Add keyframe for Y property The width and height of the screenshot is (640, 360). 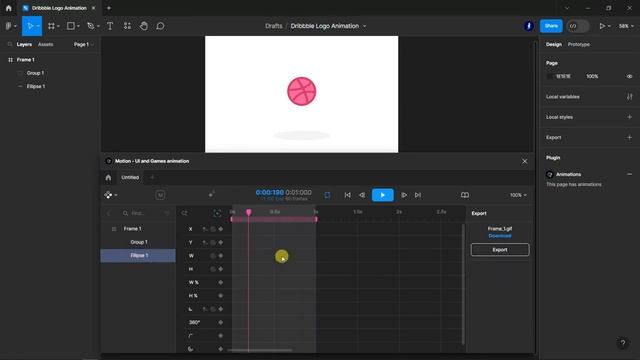[x=221, y=242]
